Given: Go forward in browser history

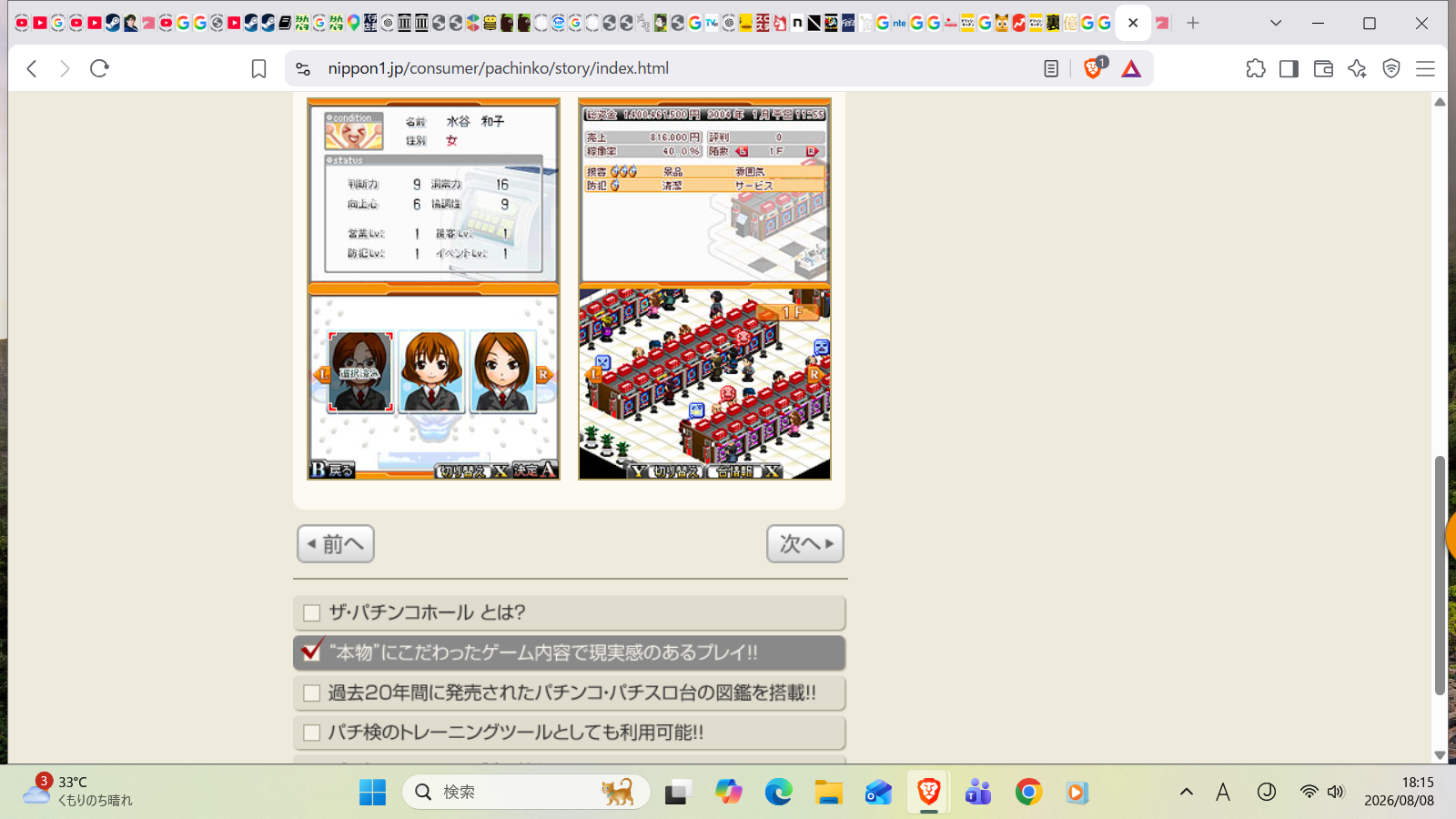Looking at the screenshot, I should (x=65, y=68).
